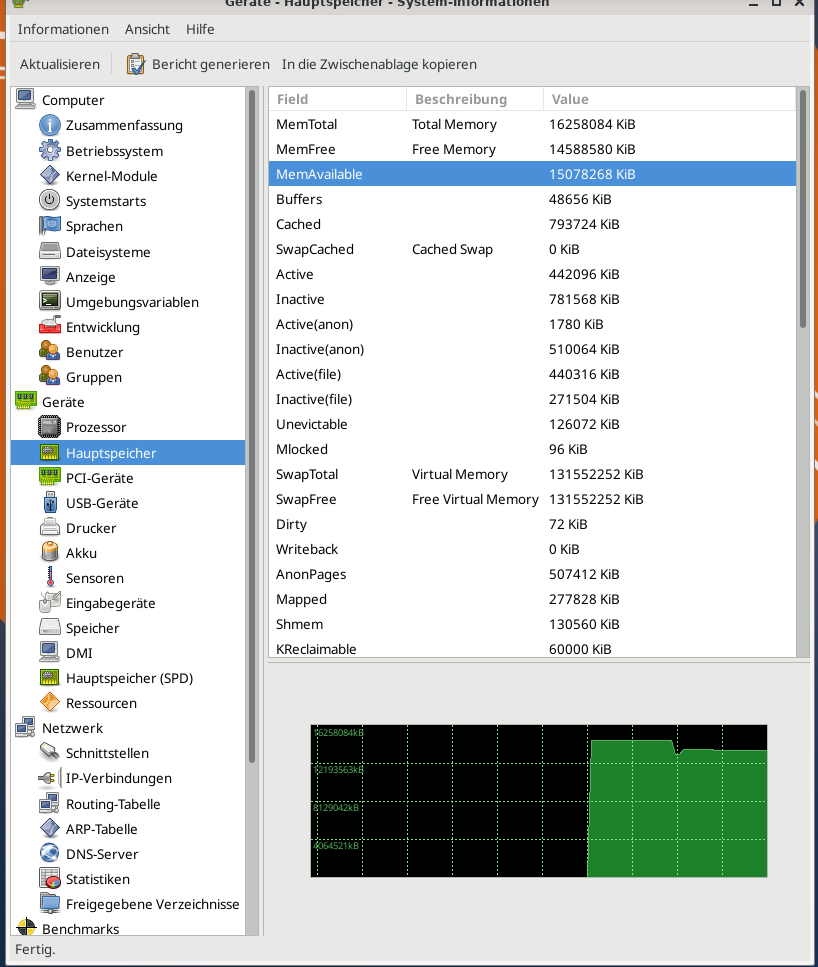Select Akku battery icon

pyautogui.click(x=49, y=553)
